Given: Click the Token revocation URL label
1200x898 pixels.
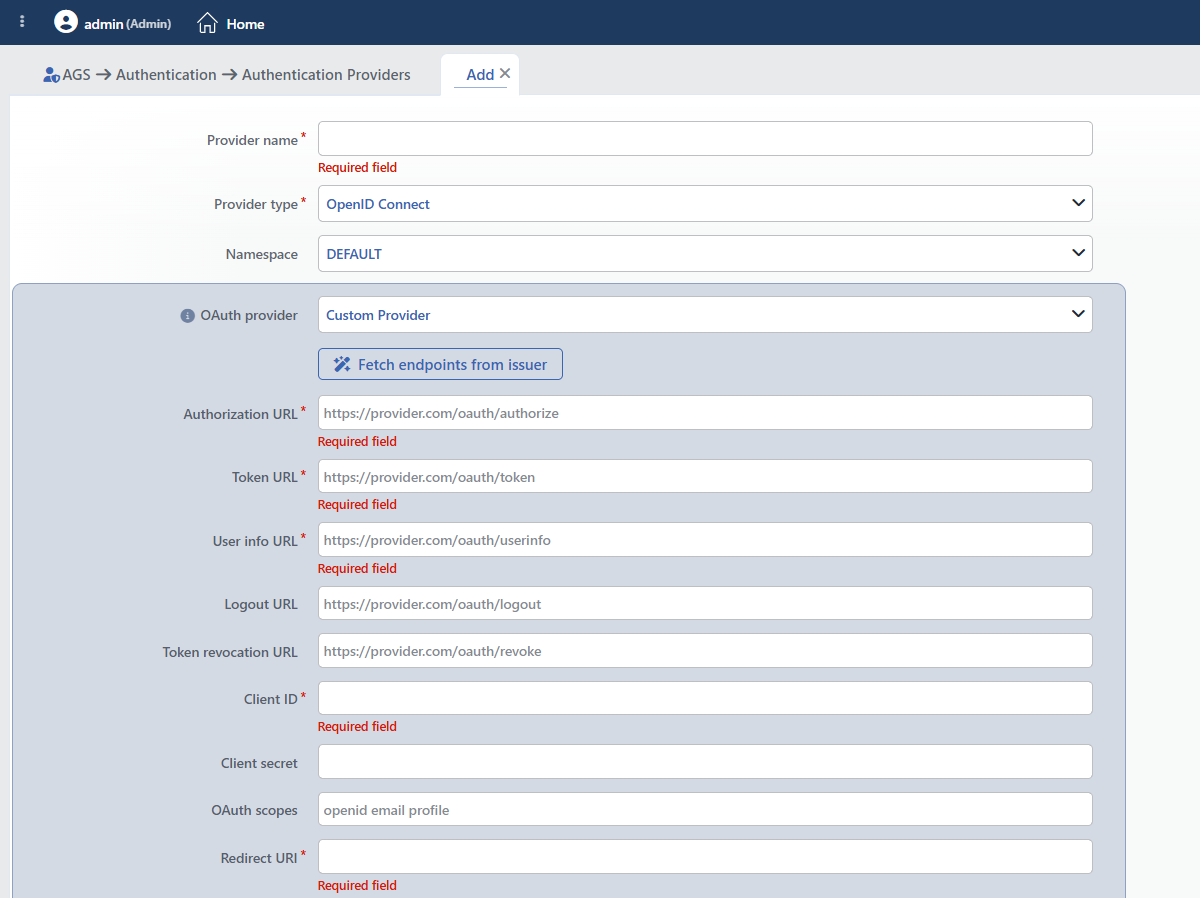Looking at the screenshot, I should (x=230, y=652).
